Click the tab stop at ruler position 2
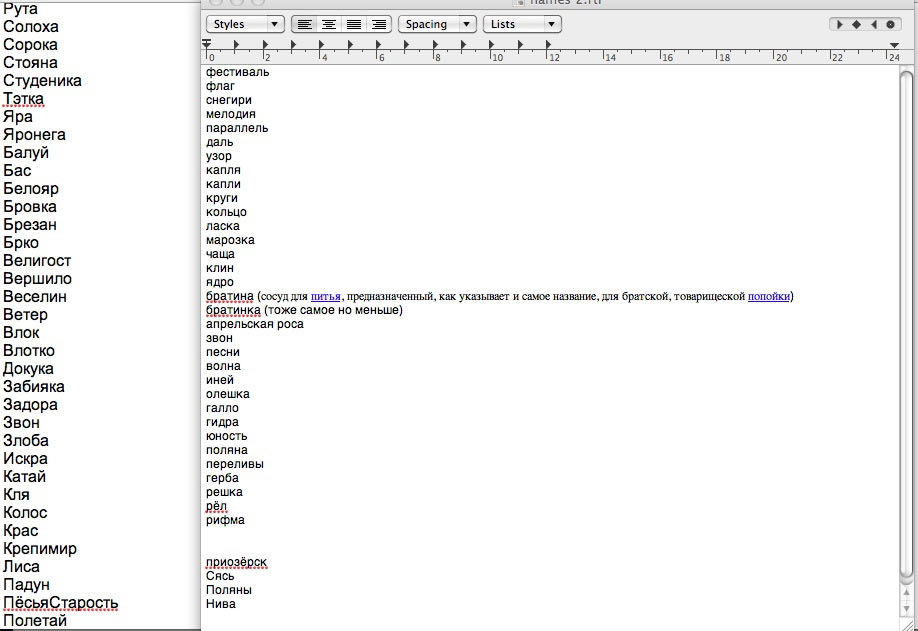This screenshot has height=631, width=918. 265,46
